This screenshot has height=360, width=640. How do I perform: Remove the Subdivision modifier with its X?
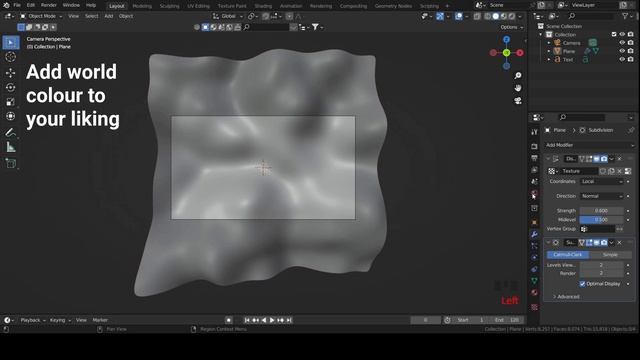(620, 243)
